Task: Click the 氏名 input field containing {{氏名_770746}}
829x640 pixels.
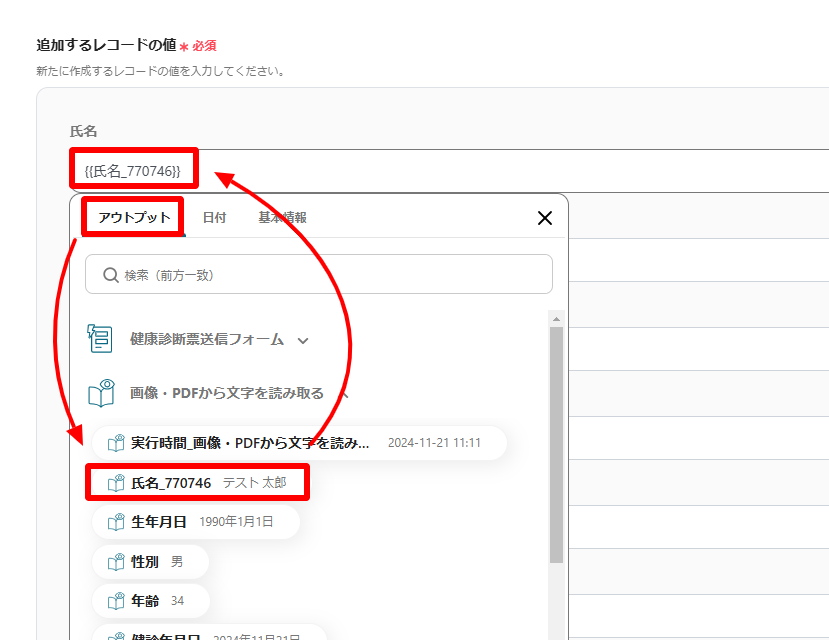Action: pos(449,171)
